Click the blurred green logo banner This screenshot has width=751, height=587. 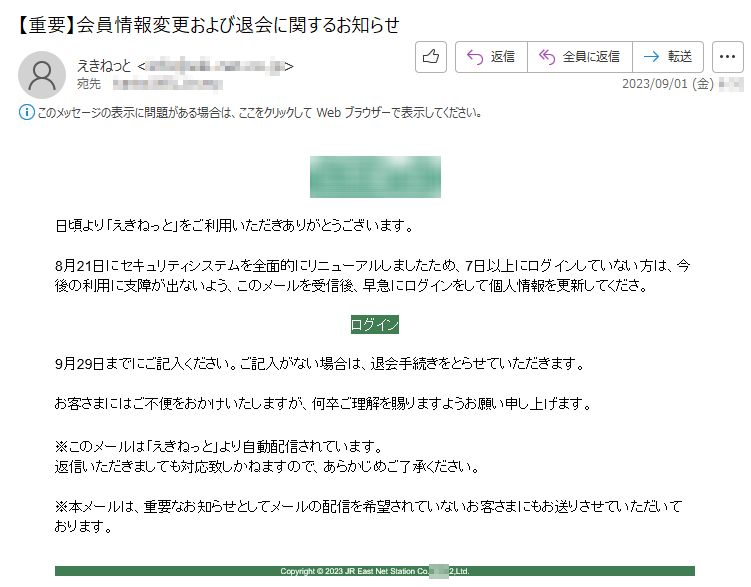(375, 177)
